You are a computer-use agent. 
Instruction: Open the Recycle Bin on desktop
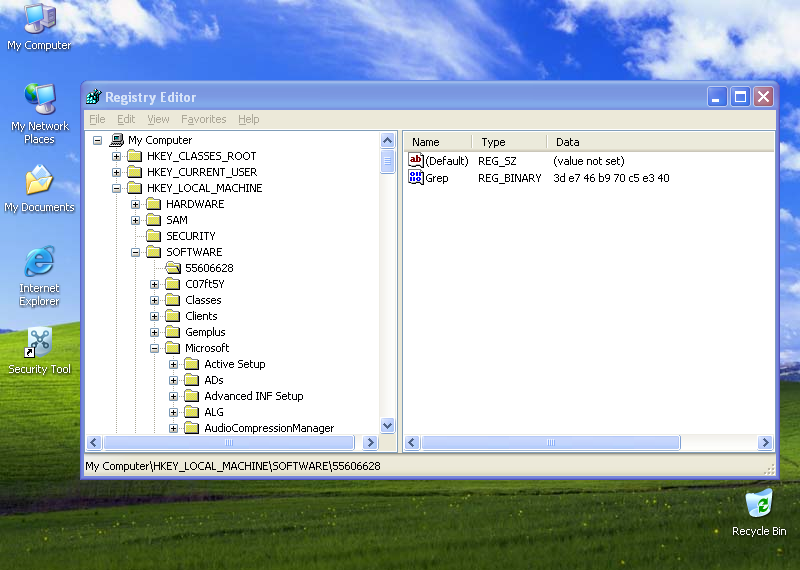pyautogui.click(x=759, y=513)
